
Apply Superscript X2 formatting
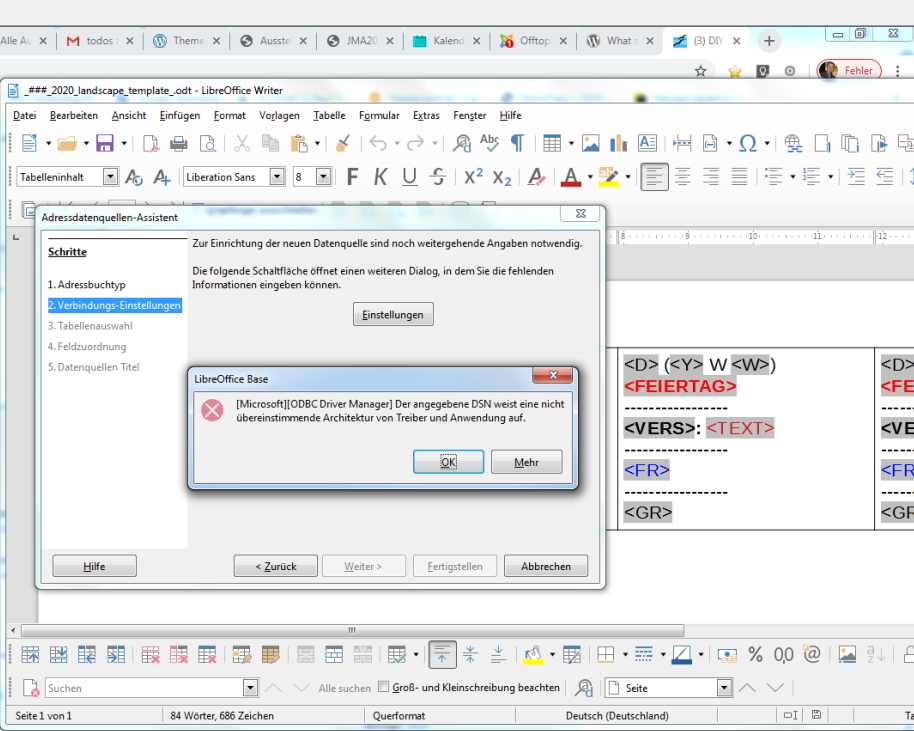pos(473,177)
